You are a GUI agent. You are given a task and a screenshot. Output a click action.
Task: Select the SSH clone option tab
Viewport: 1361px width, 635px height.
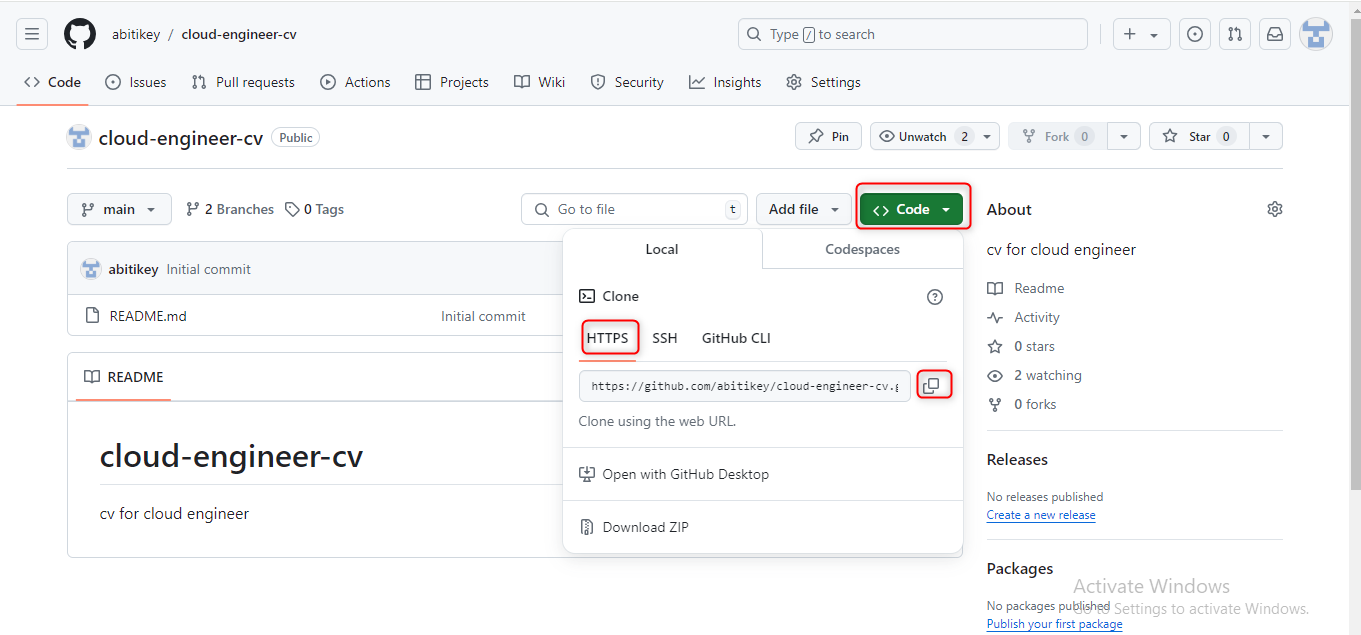point(665,338)
